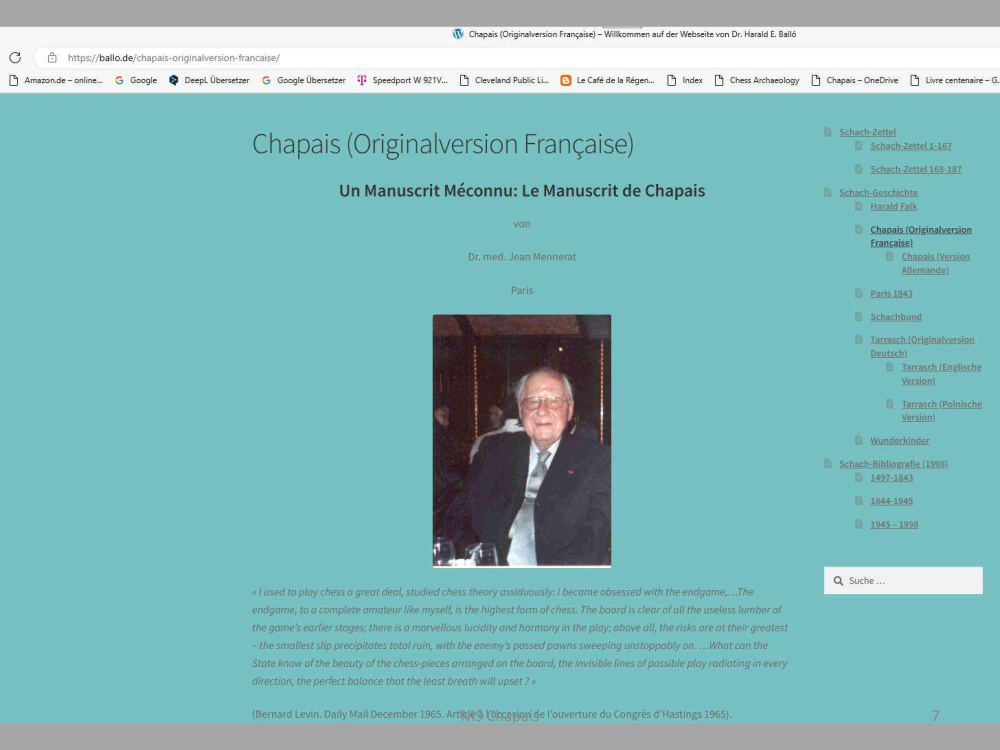The height and width of the screenshot is (750, 1000).
Task: Open the Schach-Zettel sidebar section
Action: point(867,132)
